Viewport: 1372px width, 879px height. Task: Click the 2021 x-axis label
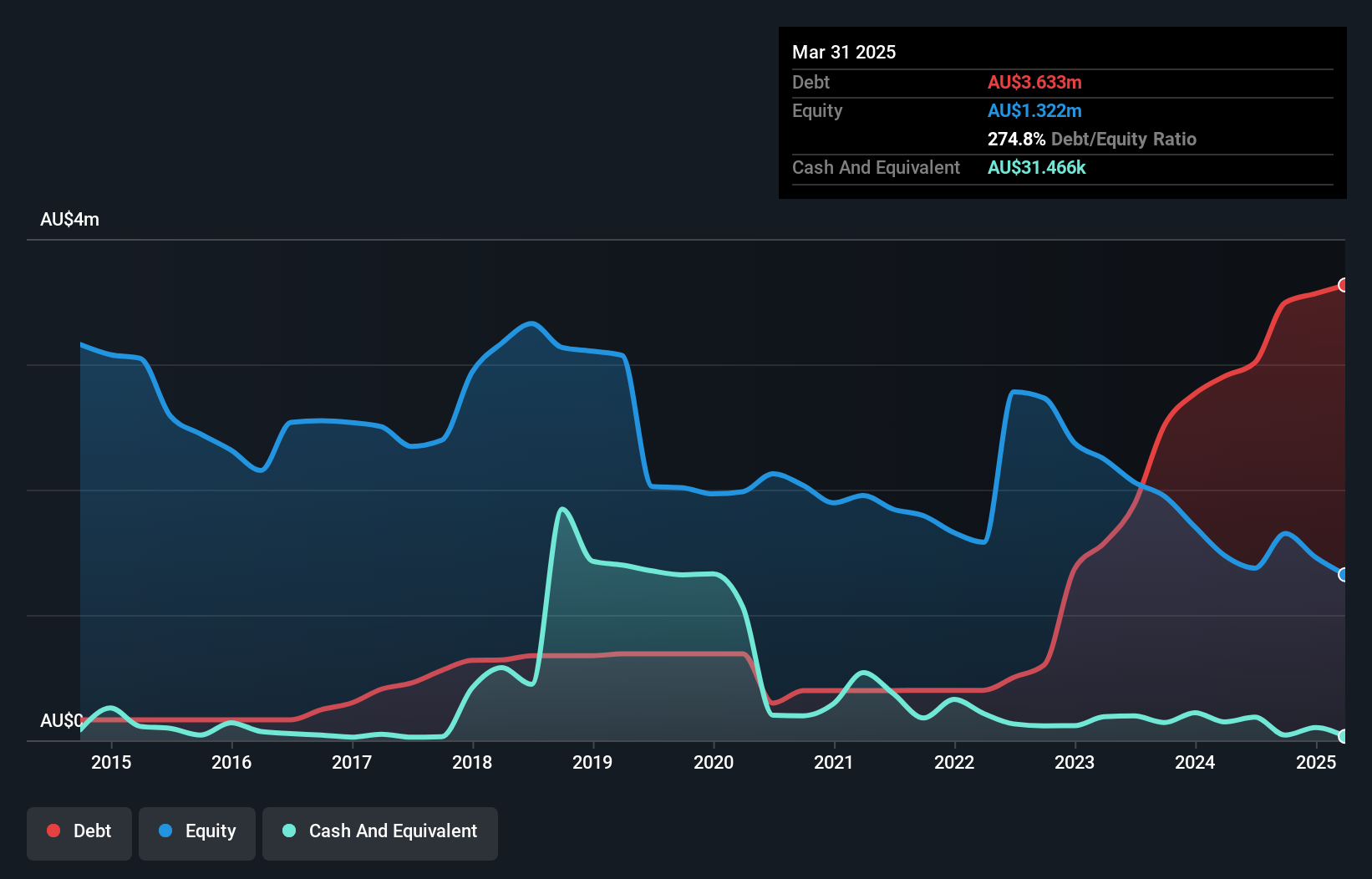[834, 762]
